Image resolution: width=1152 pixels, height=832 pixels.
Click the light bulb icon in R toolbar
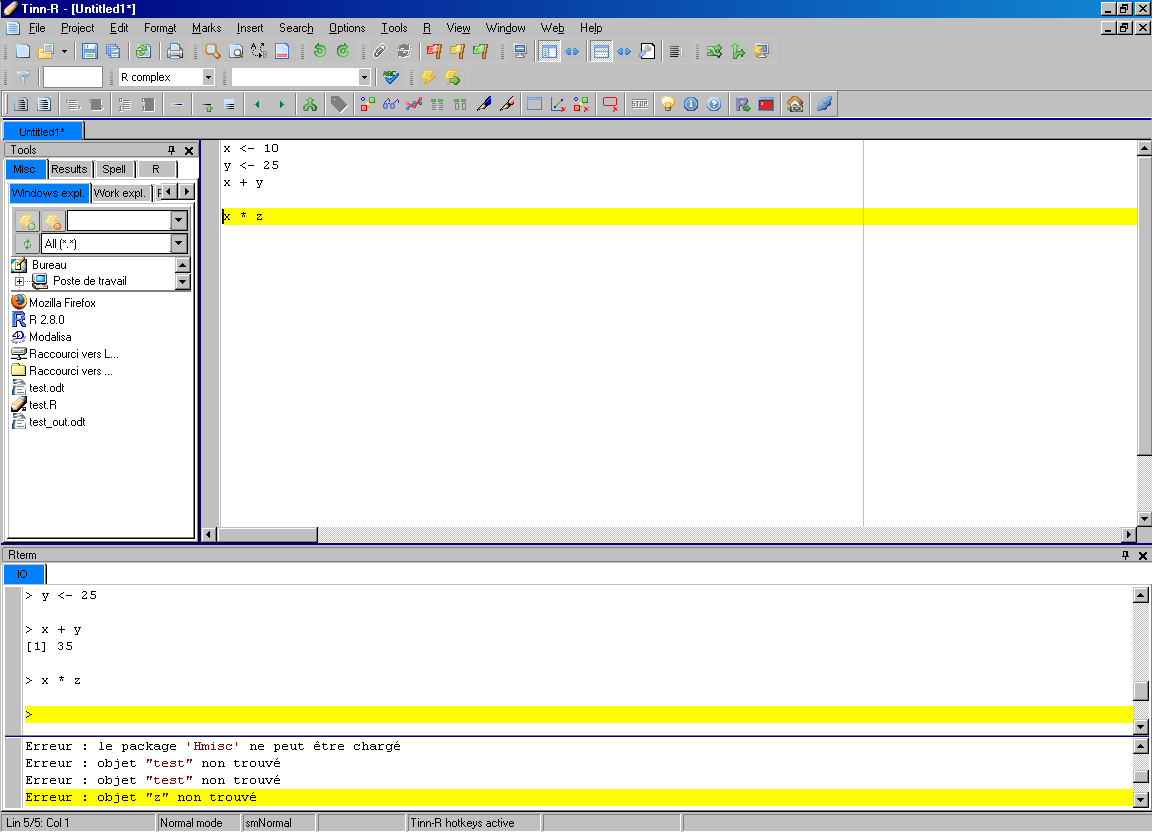(667, 104)
